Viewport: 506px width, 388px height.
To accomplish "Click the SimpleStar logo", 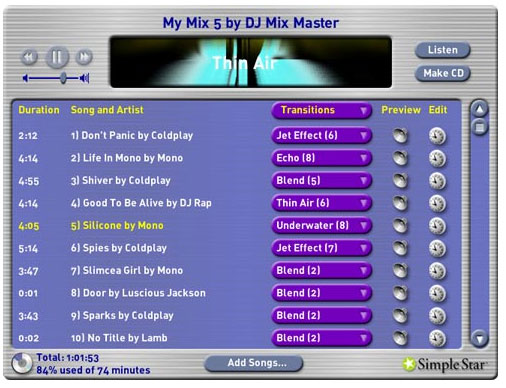I will click(444, 364).
